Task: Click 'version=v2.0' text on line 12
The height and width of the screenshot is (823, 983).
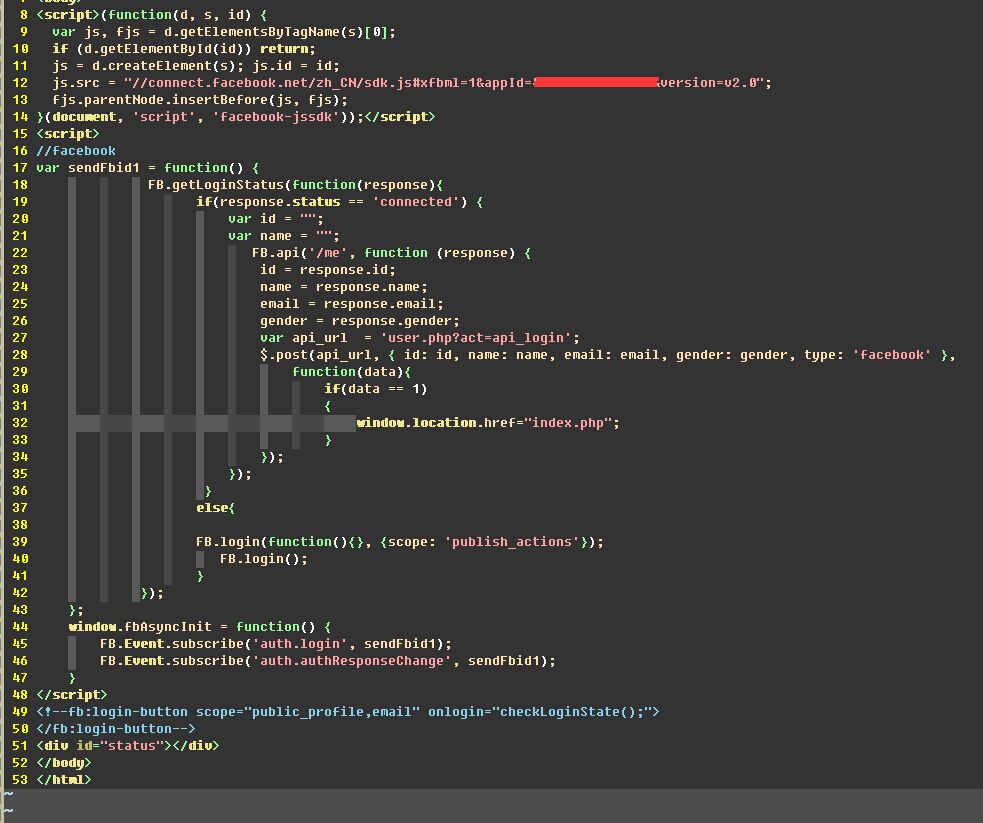Action: (708, 82)
